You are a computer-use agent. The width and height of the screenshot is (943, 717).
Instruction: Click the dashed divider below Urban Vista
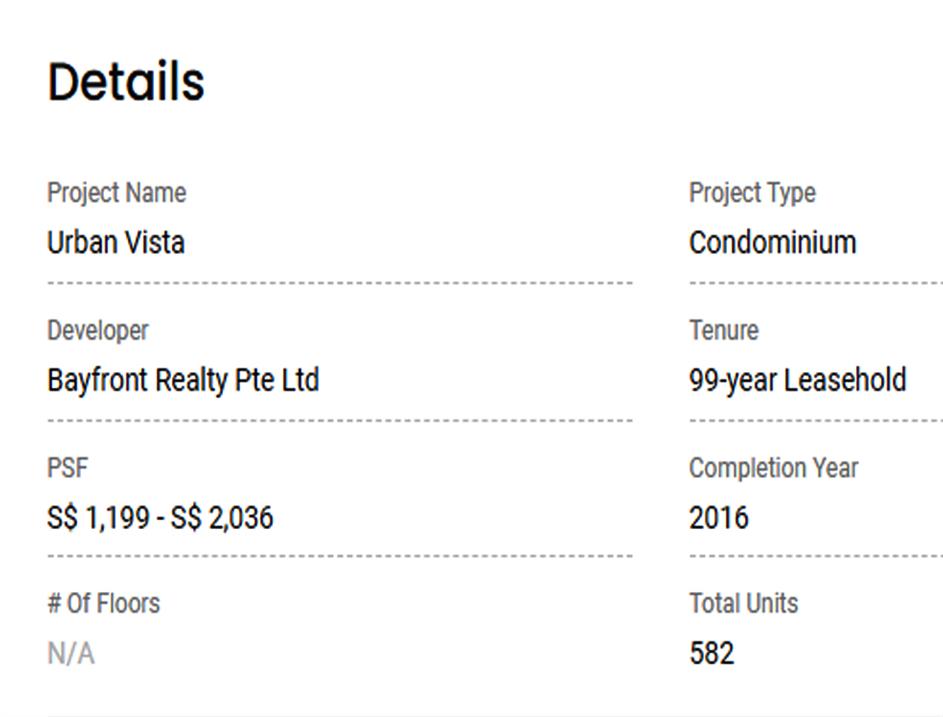340,283
